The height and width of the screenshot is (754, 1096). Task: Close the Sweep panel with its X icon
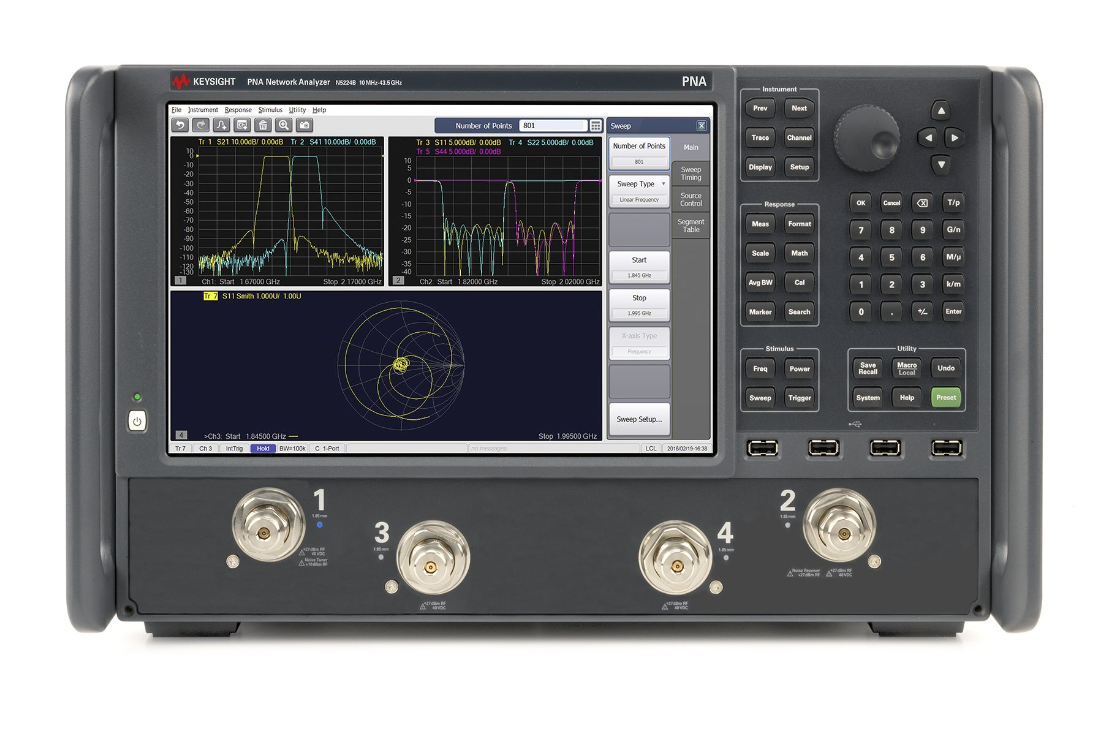[x=701, y=126]
